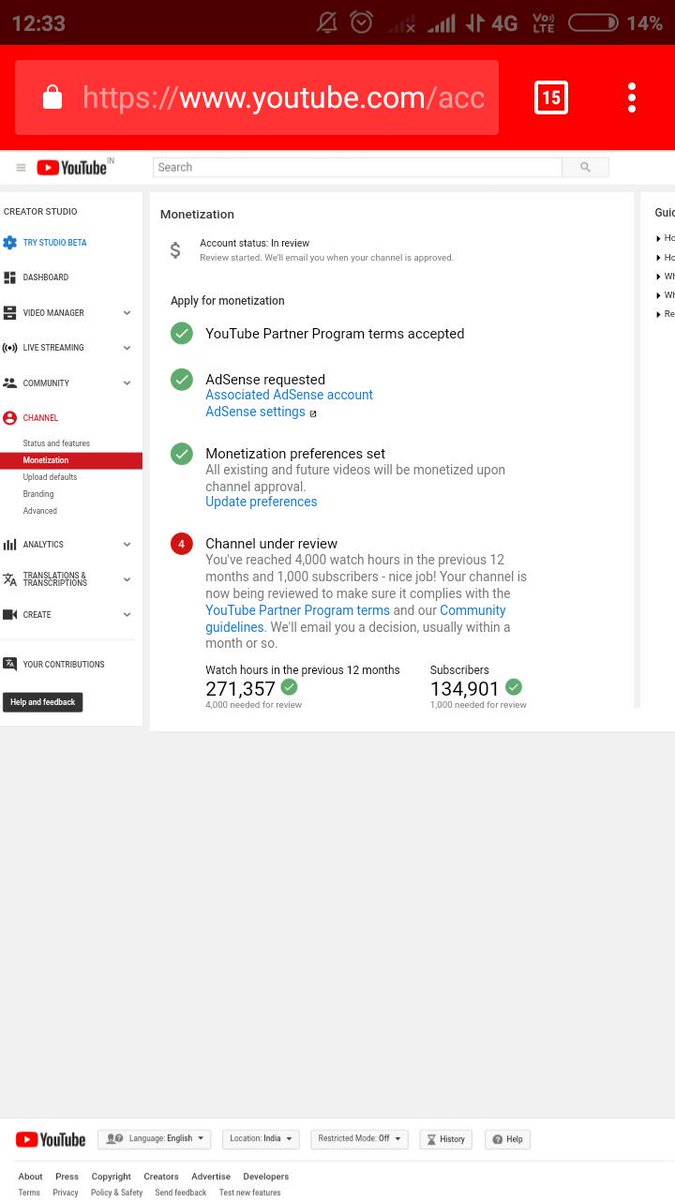
Task: Open AdSense settings link
Action: [x=255, y=412]
